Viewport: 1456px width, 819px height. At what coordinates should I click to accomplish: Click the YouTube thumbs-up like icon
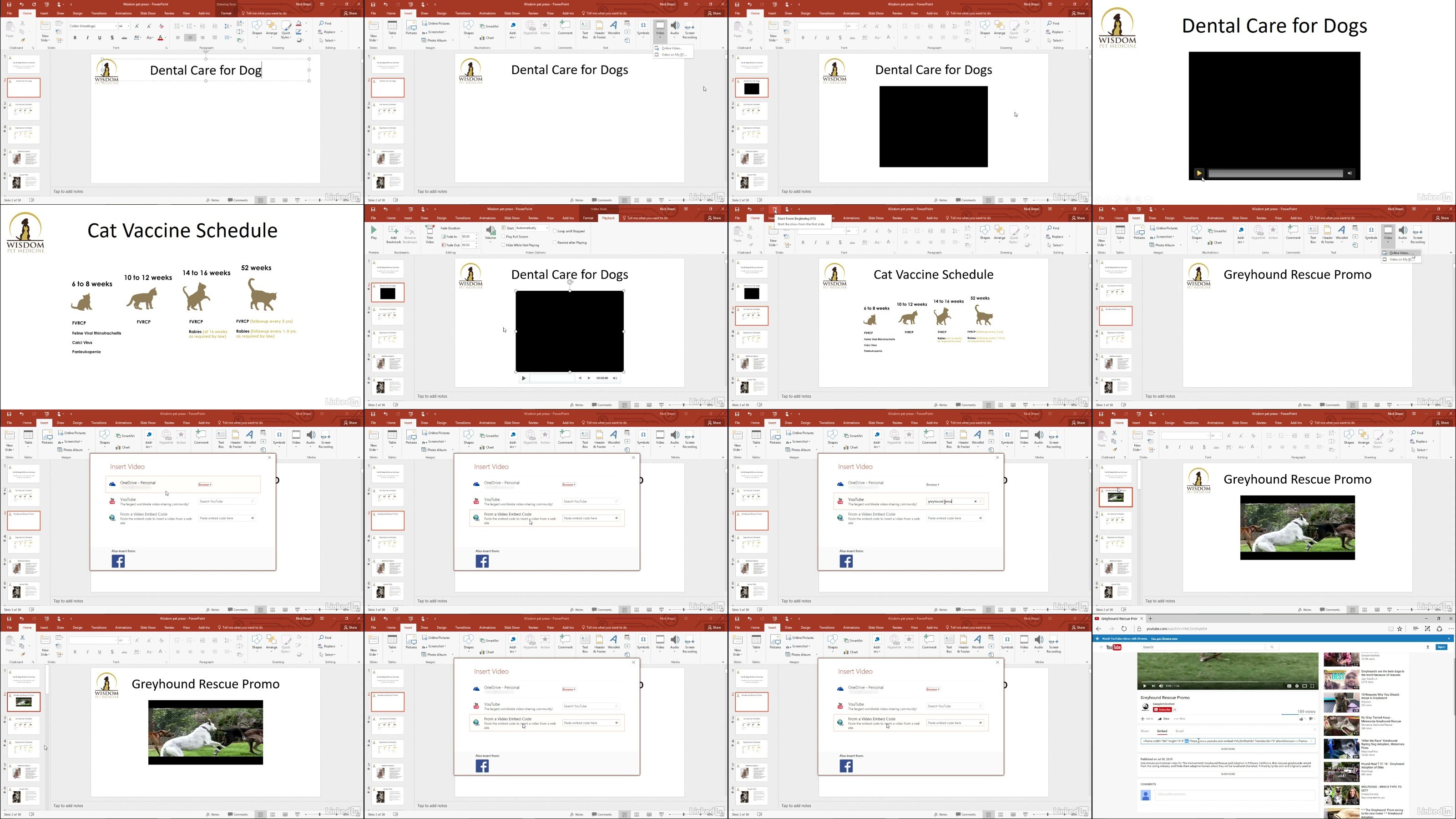pos(1301,719)
